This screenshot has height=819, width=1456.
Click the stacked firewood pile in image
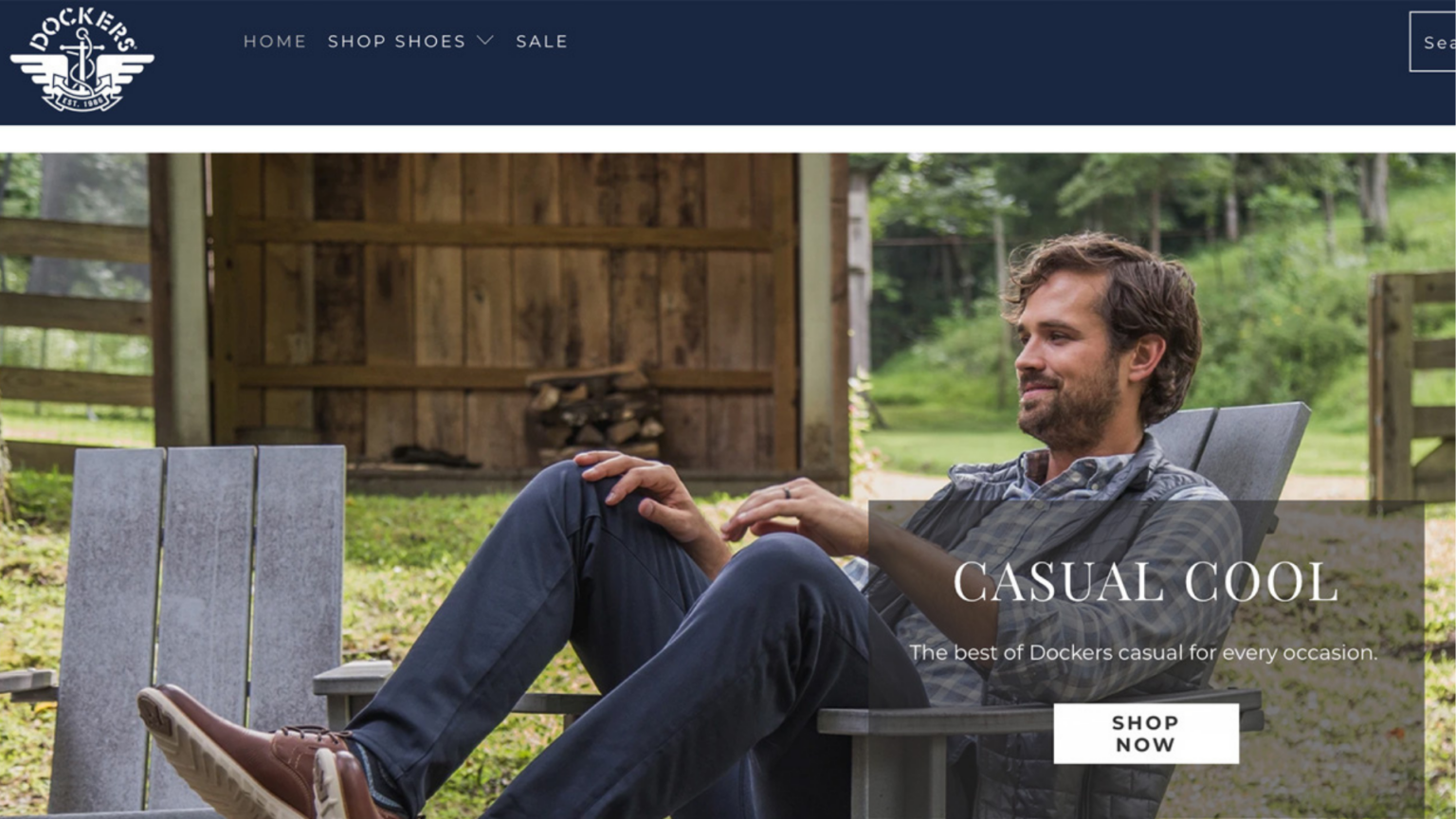click(595, 413)
